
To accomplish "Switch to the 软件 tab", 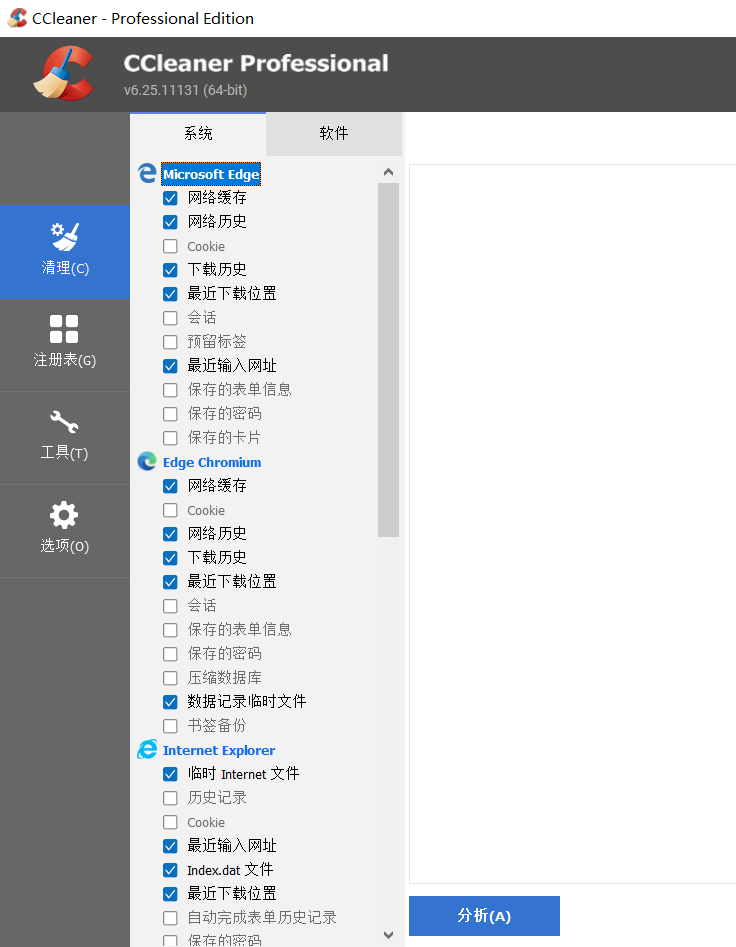I will (x=334, y=133).
